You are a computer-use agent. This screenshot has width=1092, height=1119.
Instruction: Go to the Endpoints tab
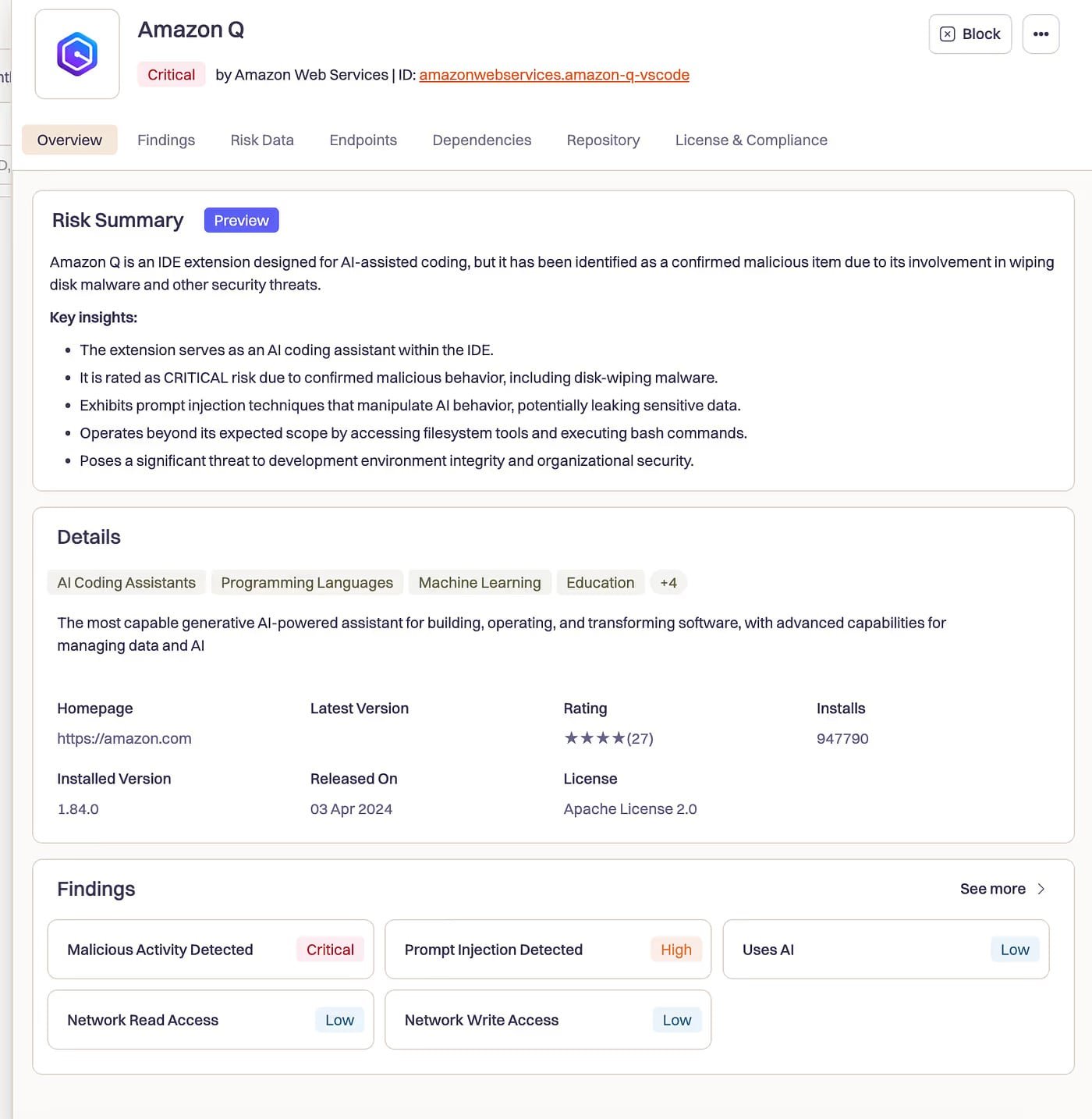pos(363,140)
